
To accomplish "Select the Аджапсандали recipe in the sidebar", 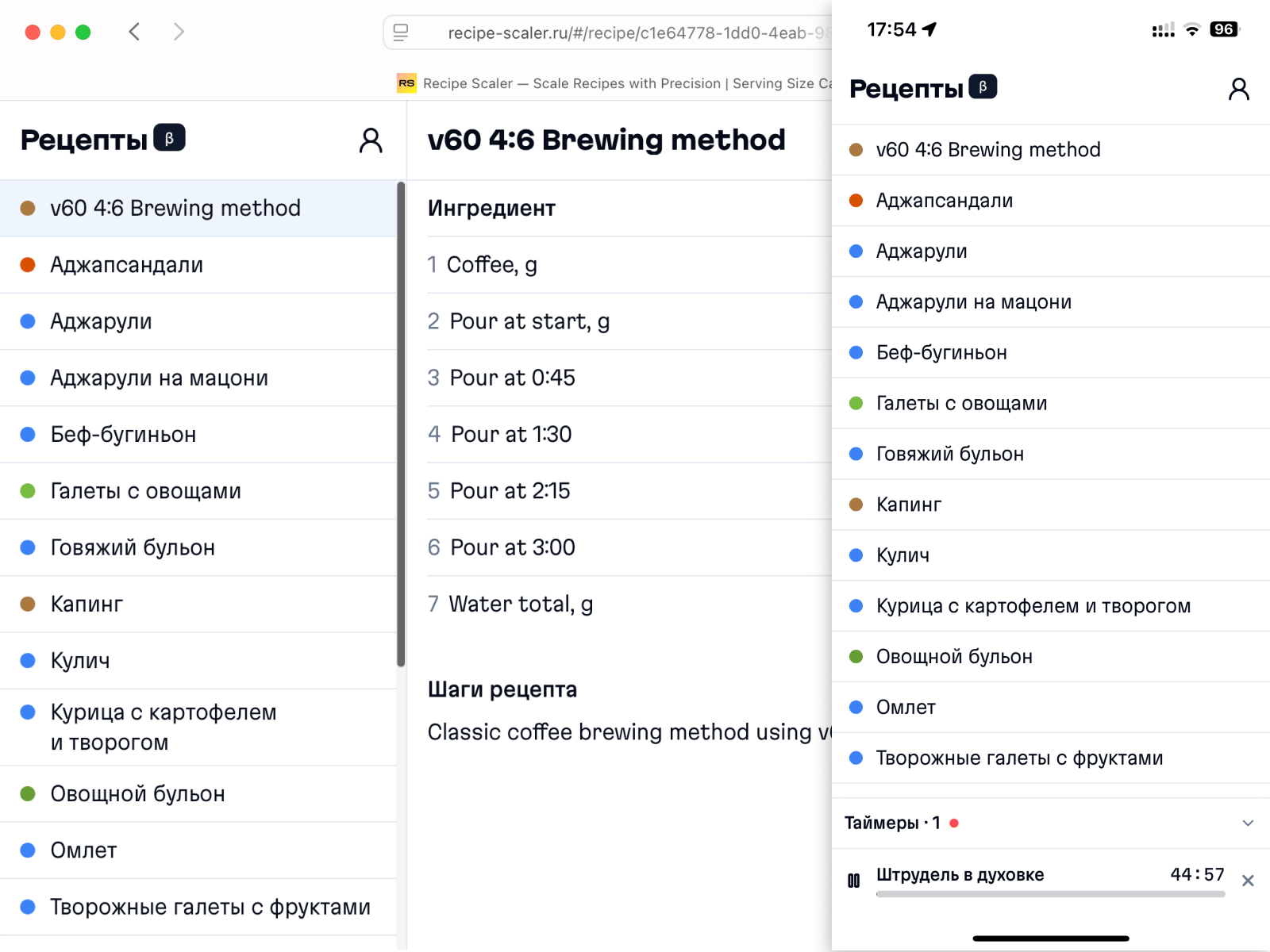I will click(x=127, y=265).
